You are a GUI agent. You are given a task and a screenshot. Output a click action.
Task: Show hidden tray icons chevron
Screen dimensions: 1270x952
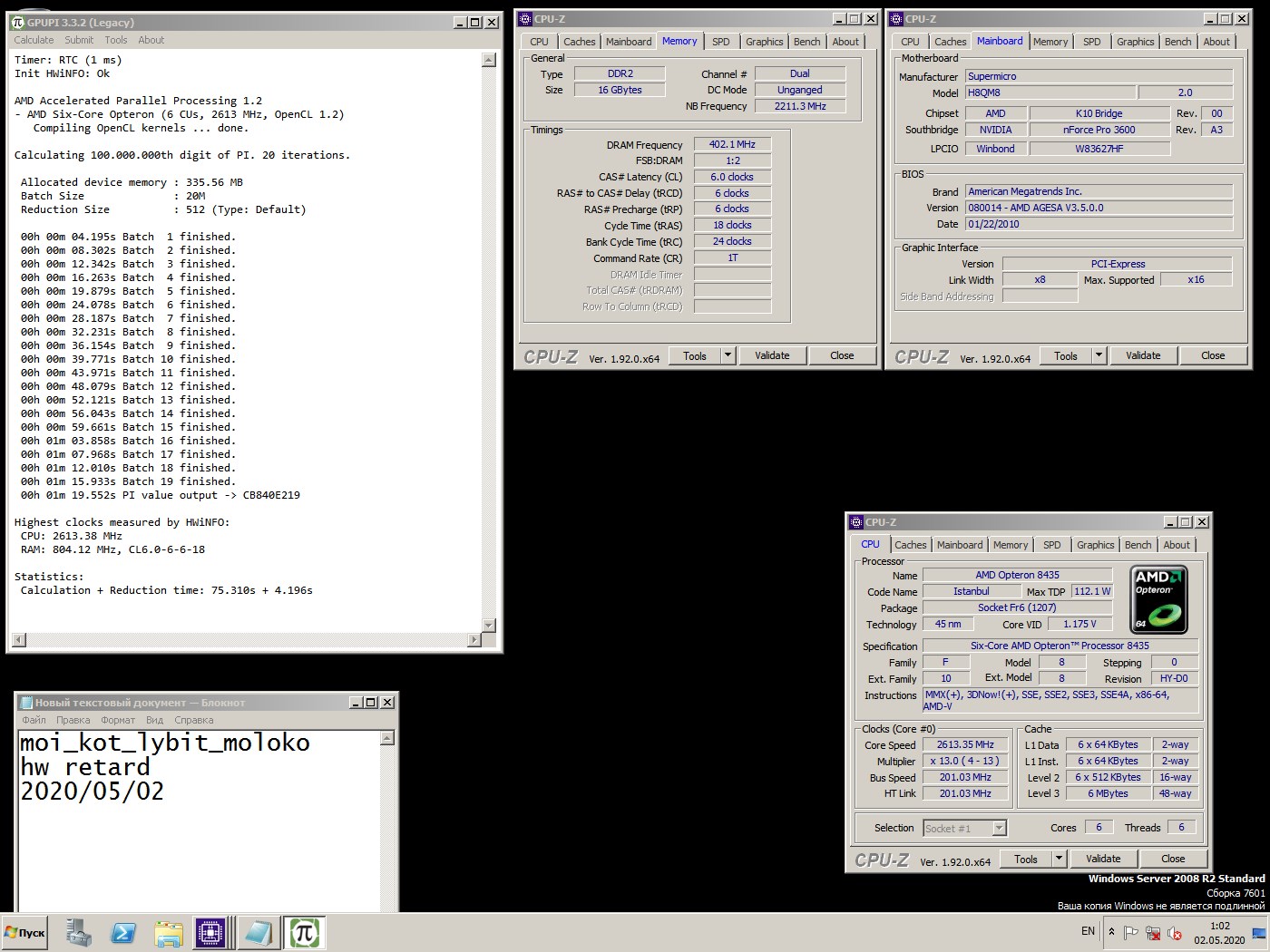tap(1111, 931)
